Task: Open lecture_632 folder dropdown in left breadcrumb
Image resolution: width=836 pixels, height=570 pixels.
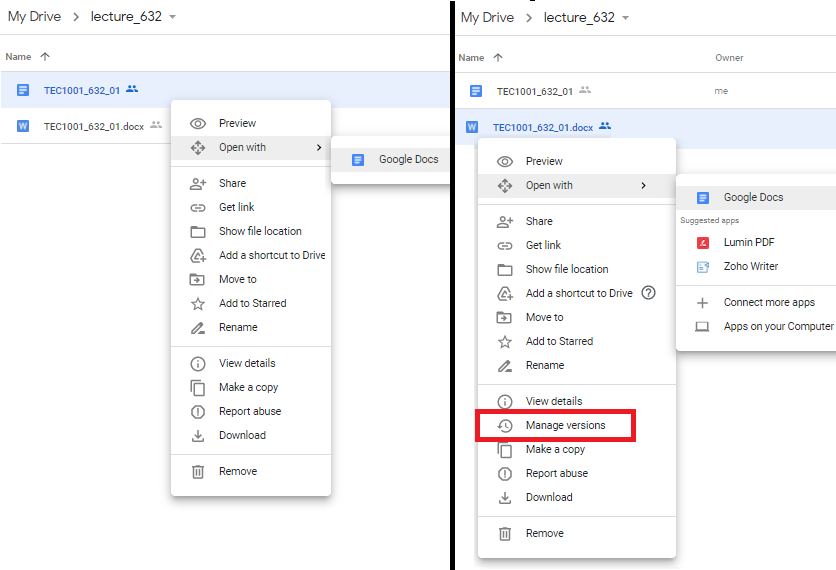Action: click(x=172, y=18)
